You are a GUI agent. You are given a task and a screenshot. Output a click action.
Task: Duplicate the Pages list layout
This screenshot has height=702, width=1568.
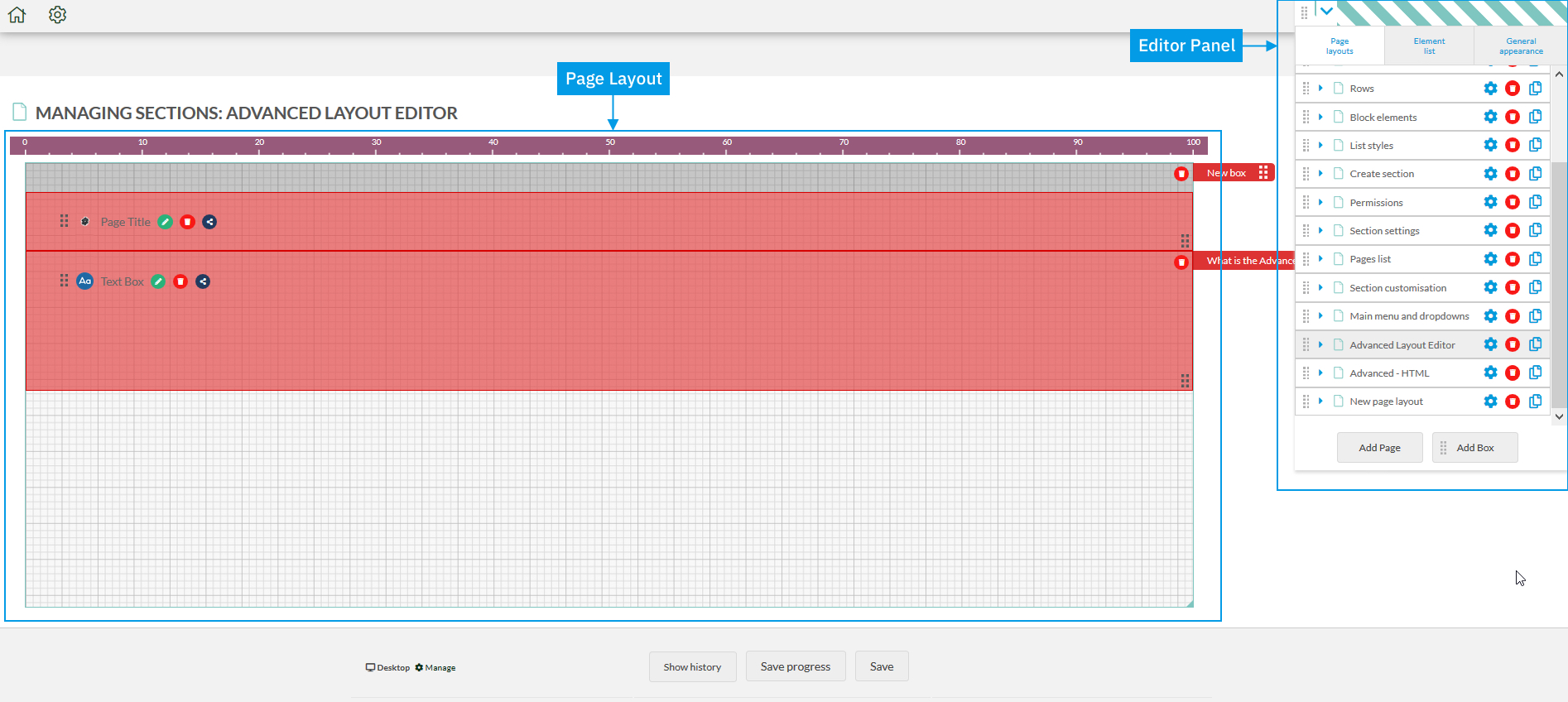coord(1535,259)
